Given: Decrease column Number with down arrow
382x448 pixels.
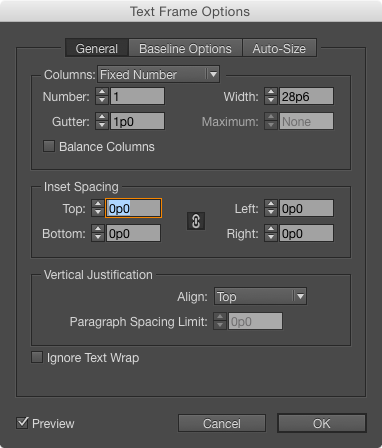Looking at the screenshot, I should click(102, 100).
